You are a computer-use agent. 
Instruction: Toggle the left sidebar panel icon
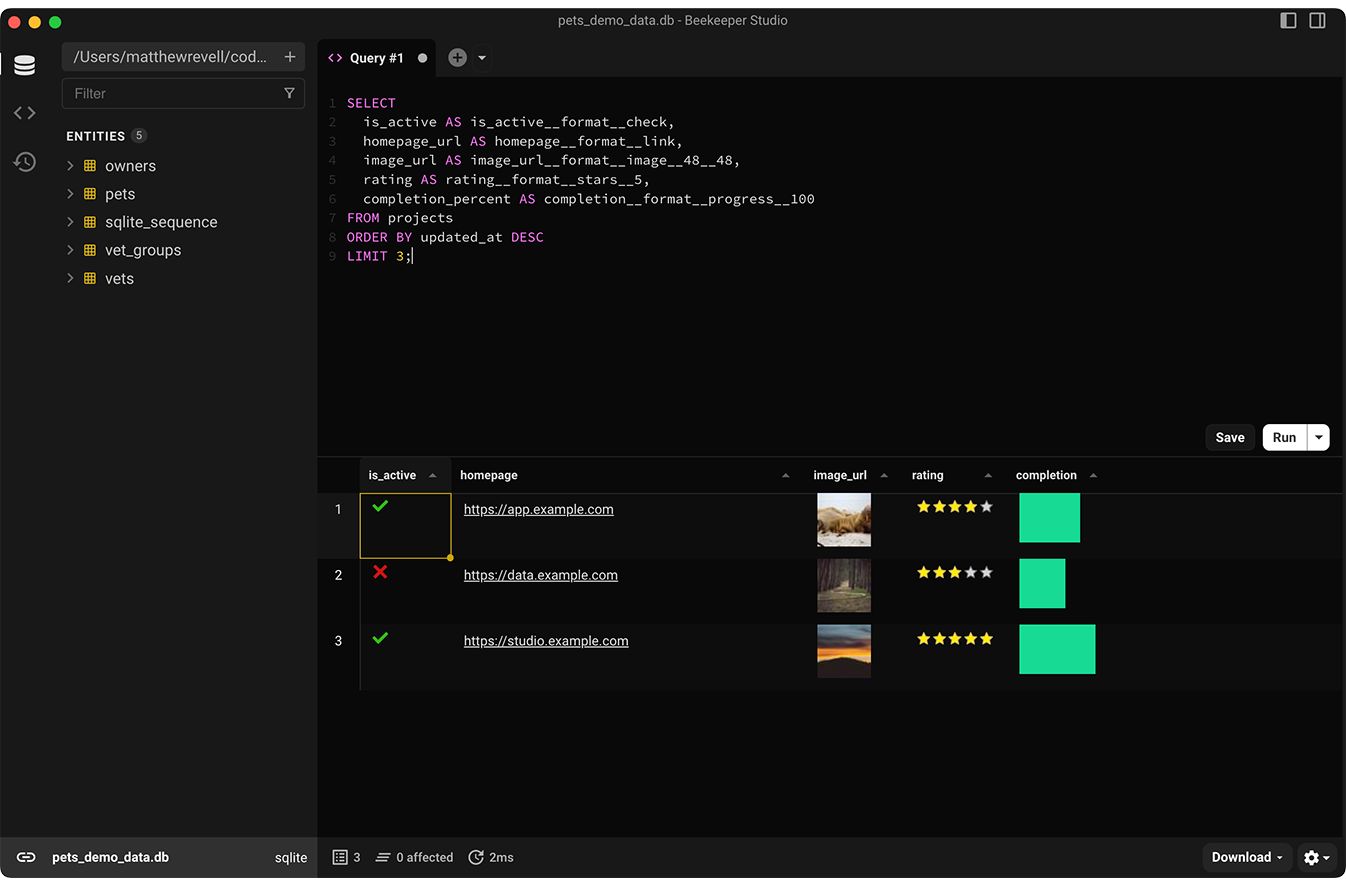pos(1288,20)
